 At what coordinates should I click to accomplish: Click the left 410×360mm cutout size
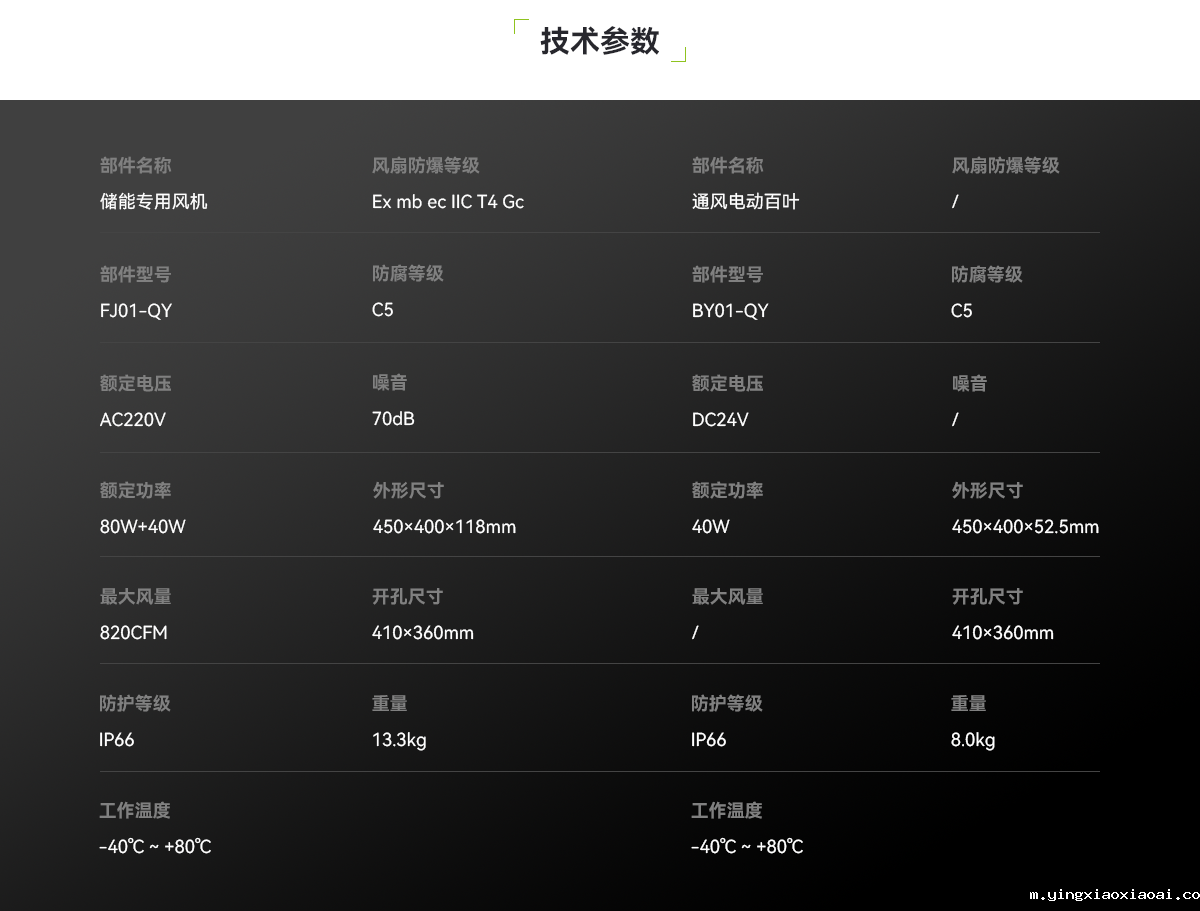click(x=422, y=632)
